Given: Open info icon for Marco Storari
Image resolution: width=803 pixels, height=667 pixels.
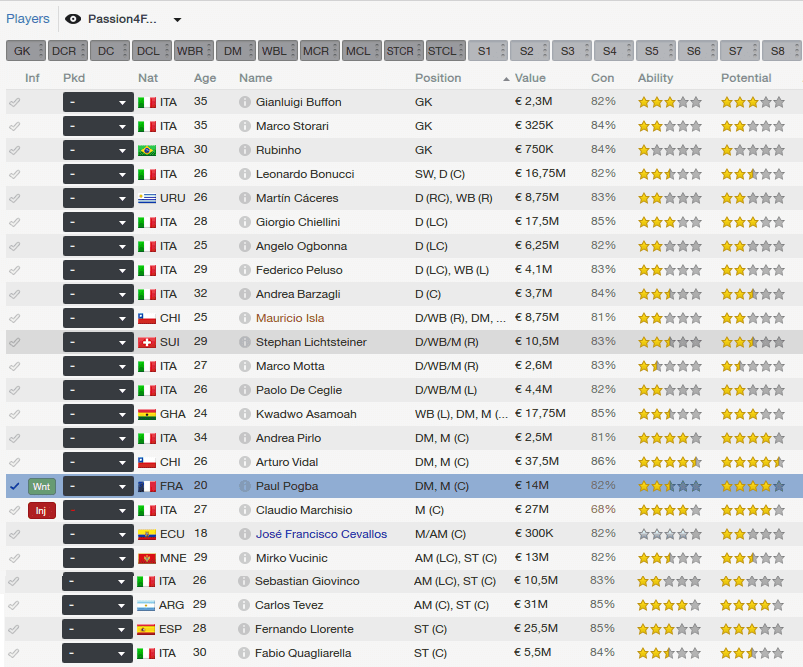Looking at the screenshot, I should 245,126.
